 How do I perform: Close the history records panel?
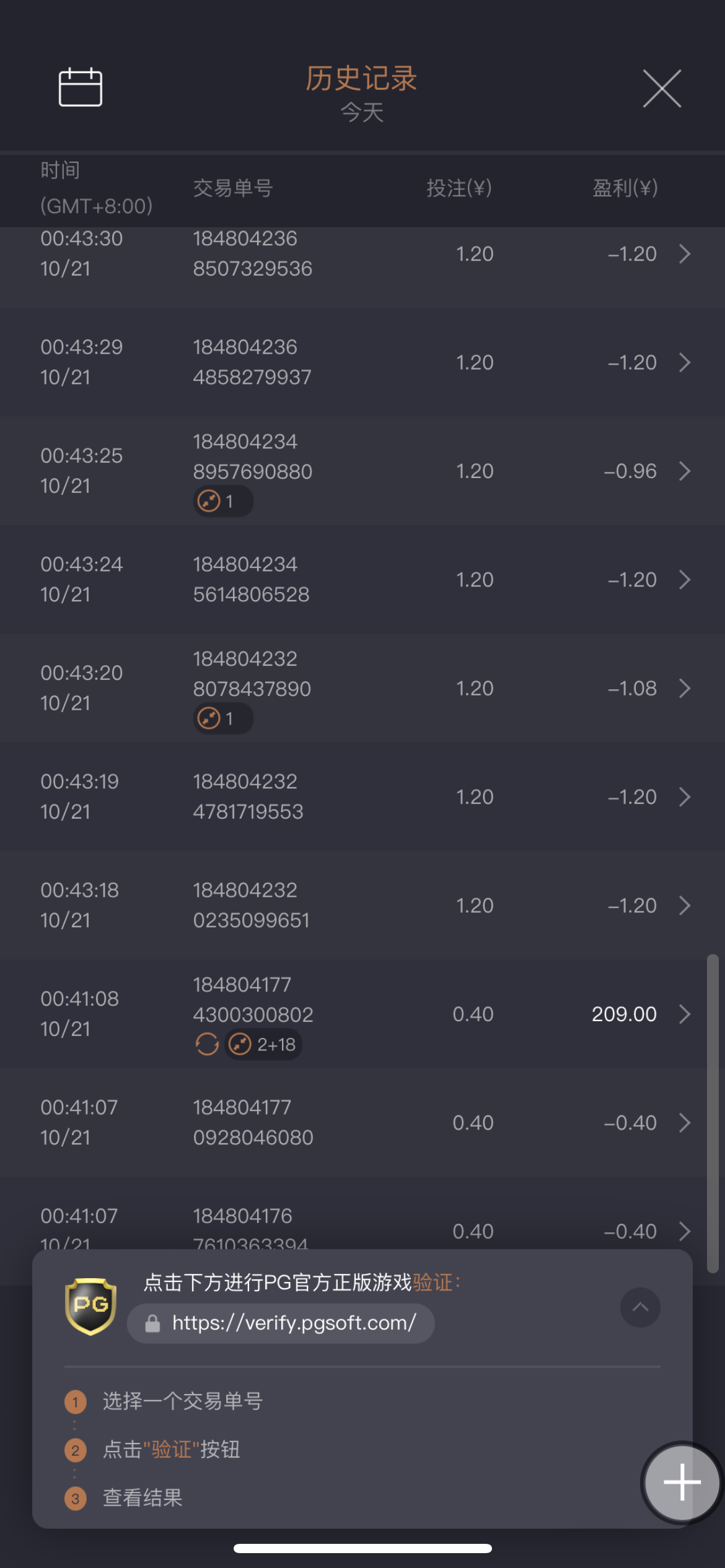(661, 89)
